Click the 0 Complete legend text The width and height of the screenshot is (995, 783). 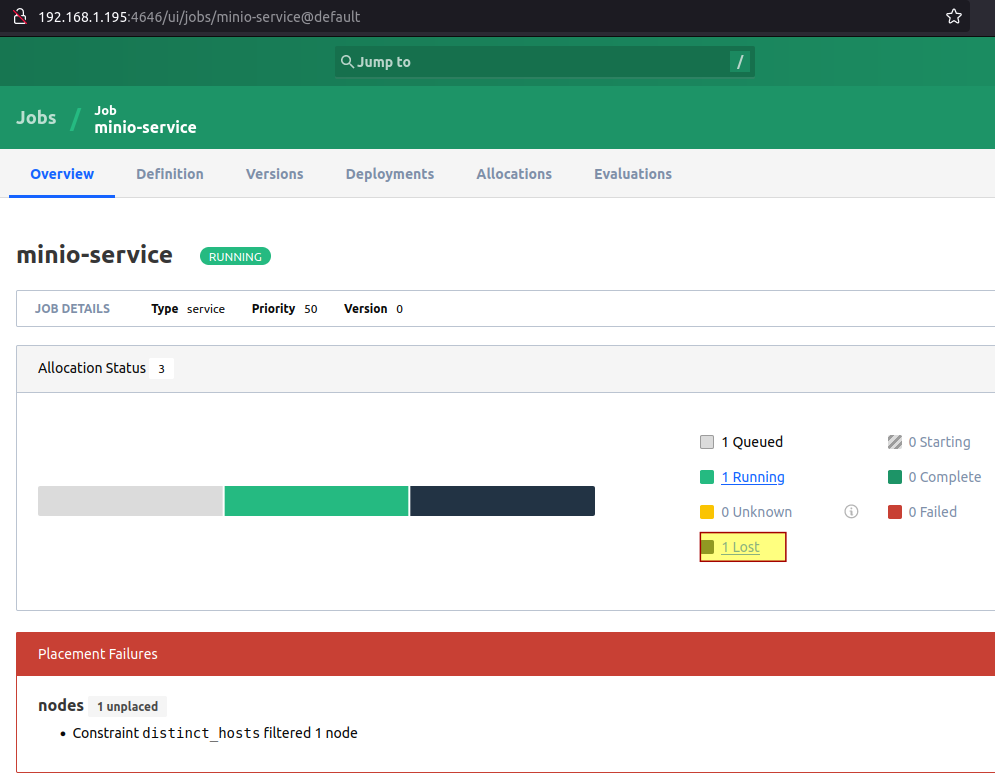click(x=945, y=477)
